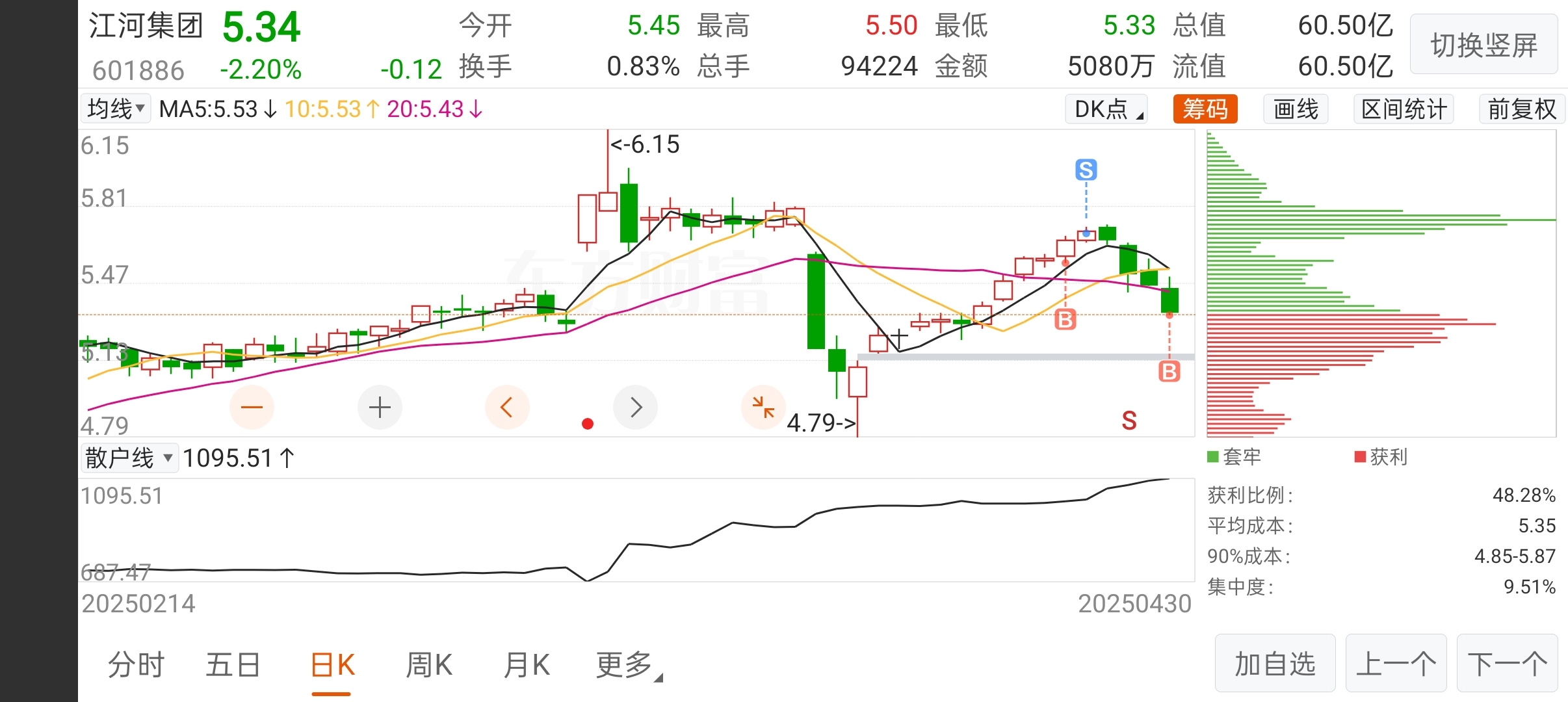Toggle 切换竖屏 screen orientation
Screen dimensions: 1568x702
pos(1483,45)
